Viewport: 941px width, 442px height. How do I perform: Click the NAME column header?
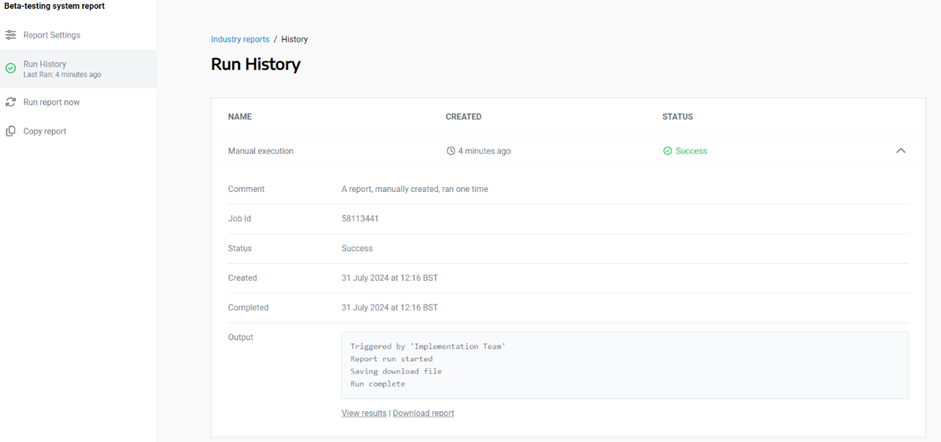tap(240, 117)
